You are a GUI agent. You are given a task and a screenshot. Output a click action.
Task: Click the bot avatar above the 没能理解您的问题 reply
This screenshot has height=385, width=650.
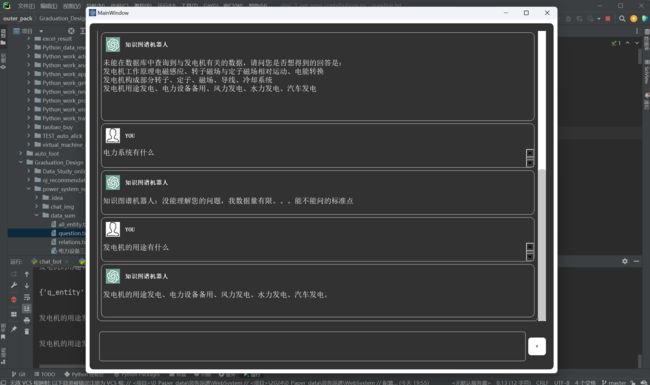tap(113, 182)
